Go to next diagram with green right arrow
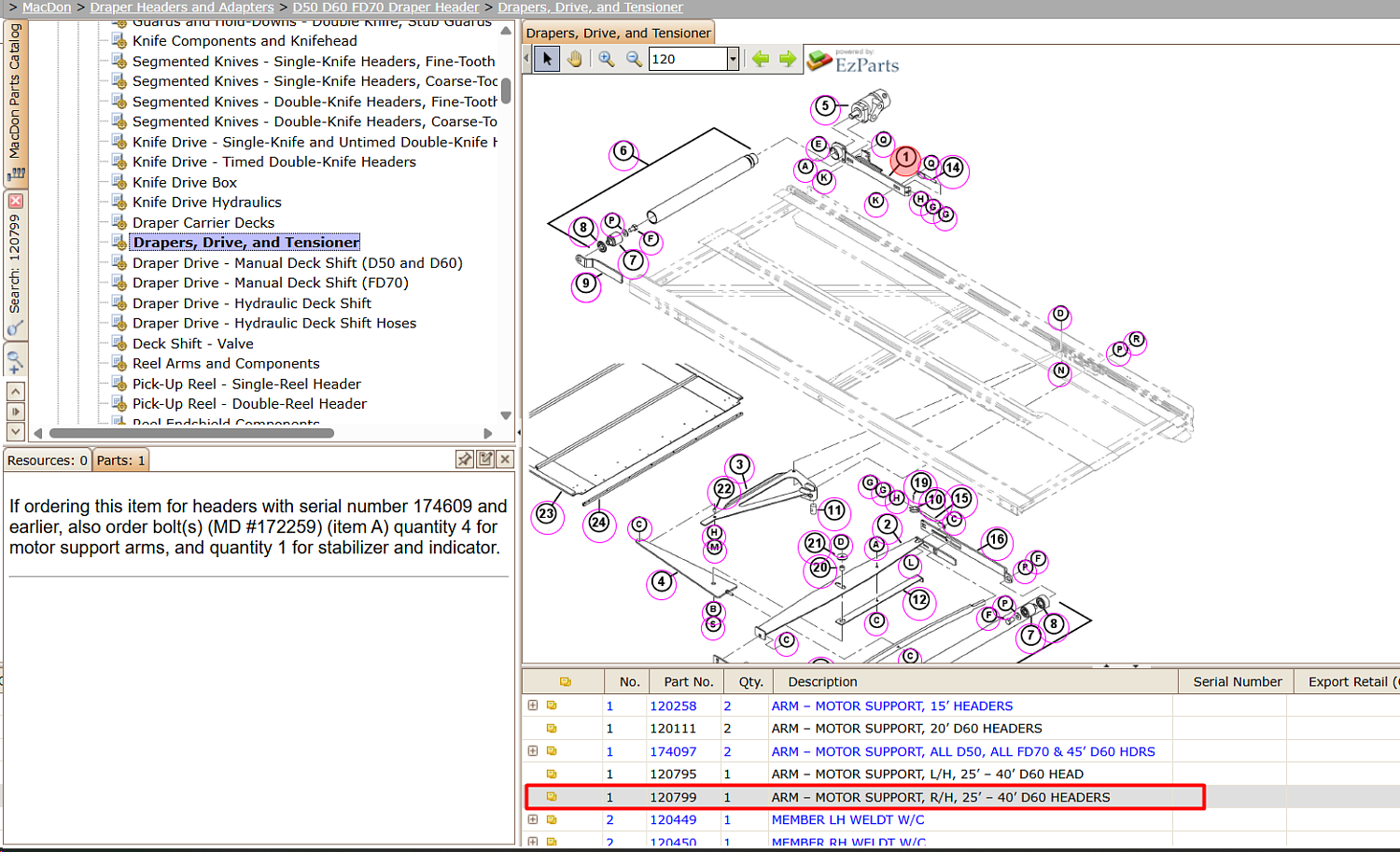Viewport: 1400px width, 852px height. 788,59
